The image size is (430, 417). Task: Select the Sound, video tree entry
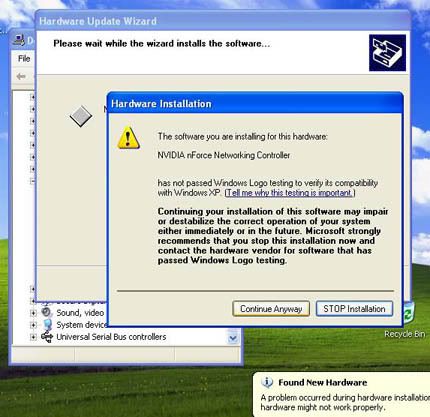[x=80, y=313]
